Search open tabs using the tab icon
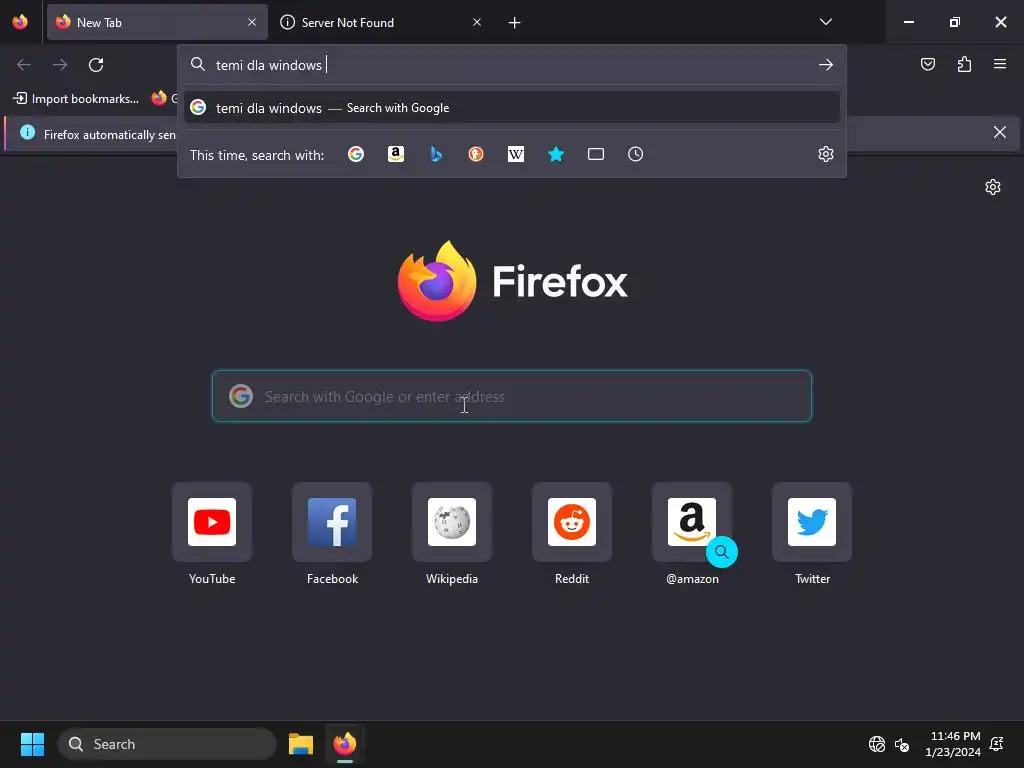The image size is (1024, 768). pyautogui.click(x=596, y=154)
